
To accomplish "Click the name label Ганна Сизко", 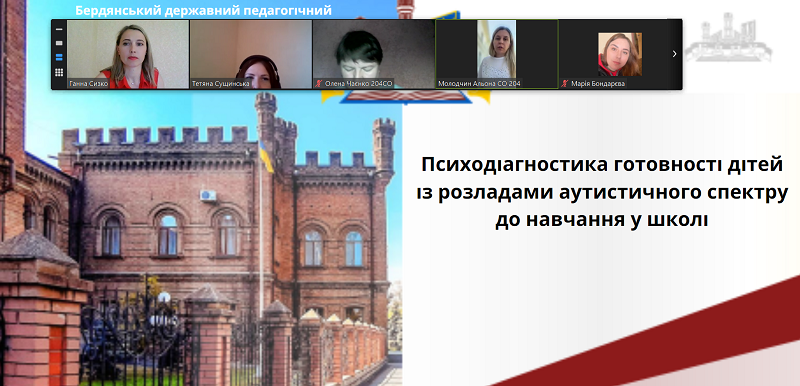I will pos(89,84).
